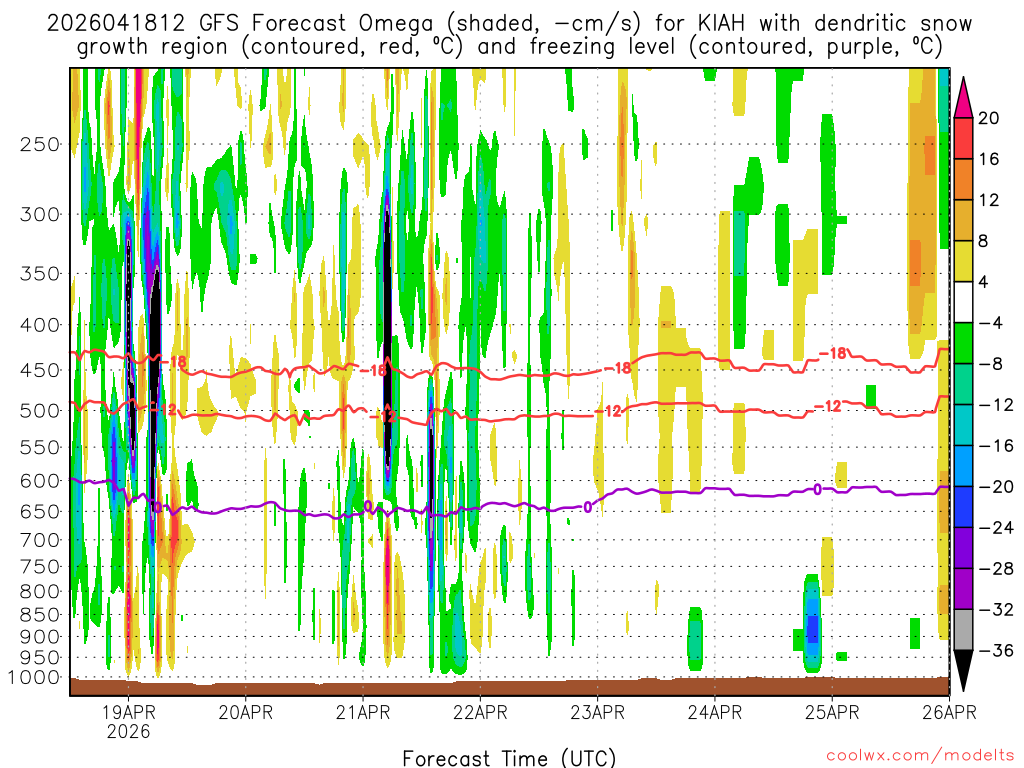Click the 19APR 2026 date label
Image resolution: width=1024 pixels, height=768 pixels.
point(129,722)
